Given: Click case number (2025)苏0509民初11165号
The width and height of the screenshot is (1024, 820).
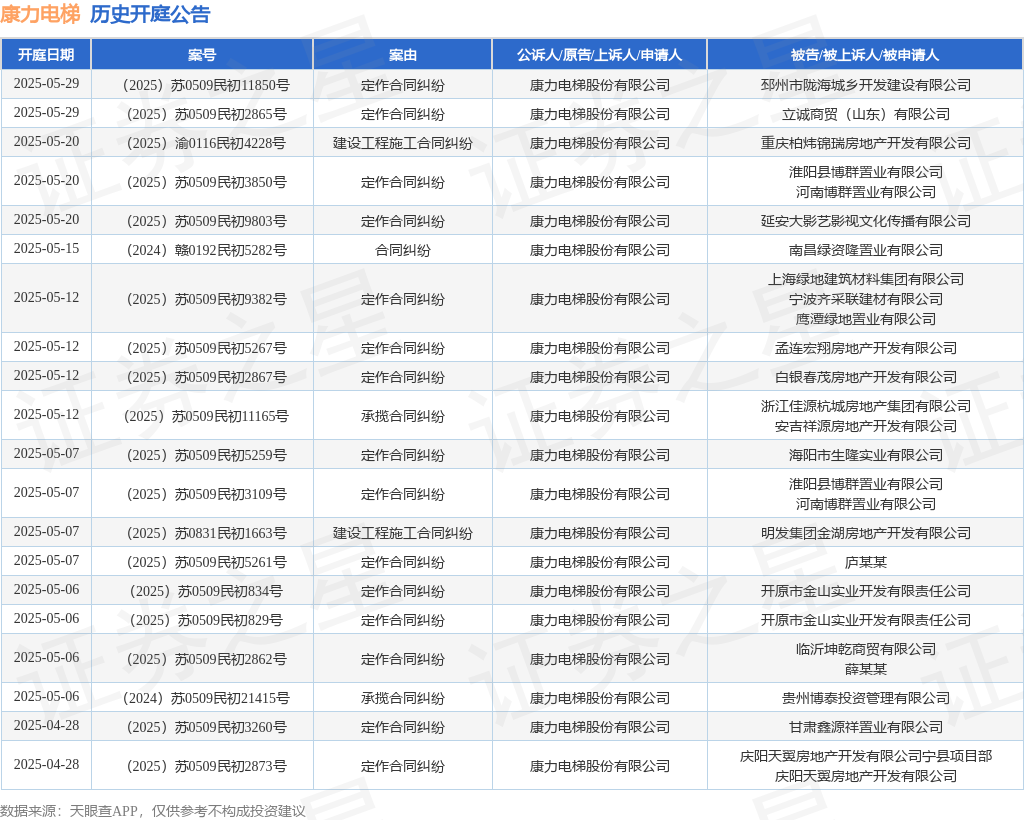Looking at the screenshot, I should click(x=206, y=416).
